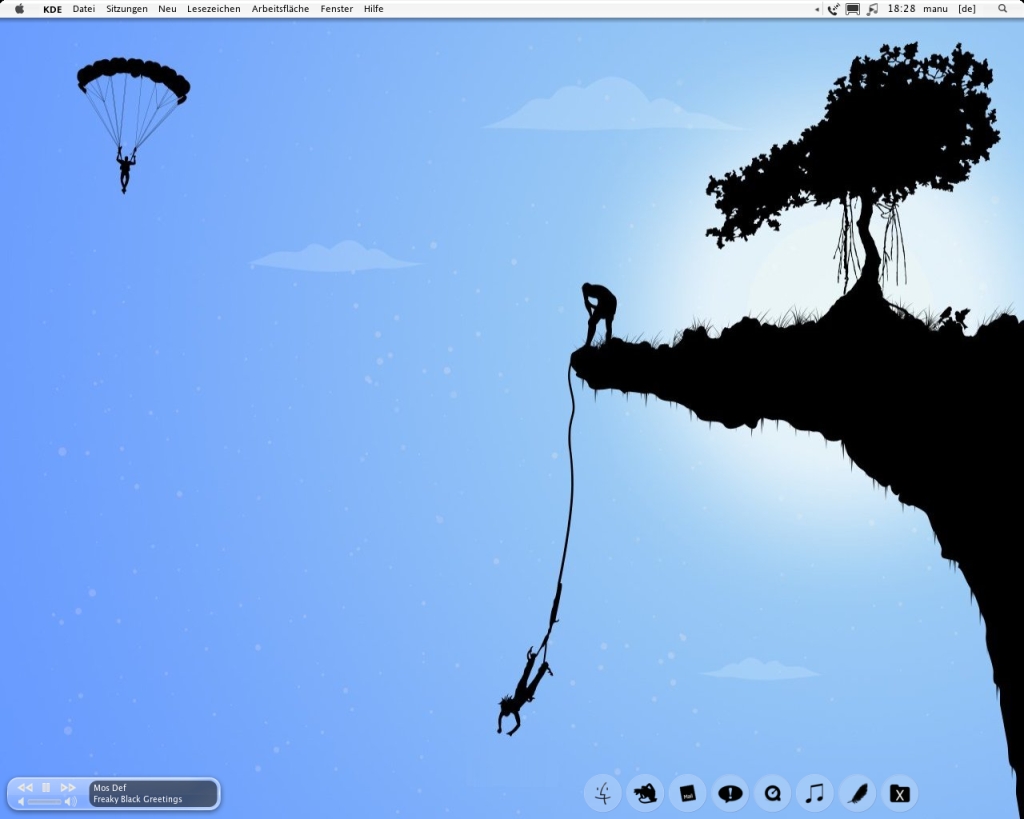Open the Sitzungen menu
The image size is (1024, 819).
[127, 9]
